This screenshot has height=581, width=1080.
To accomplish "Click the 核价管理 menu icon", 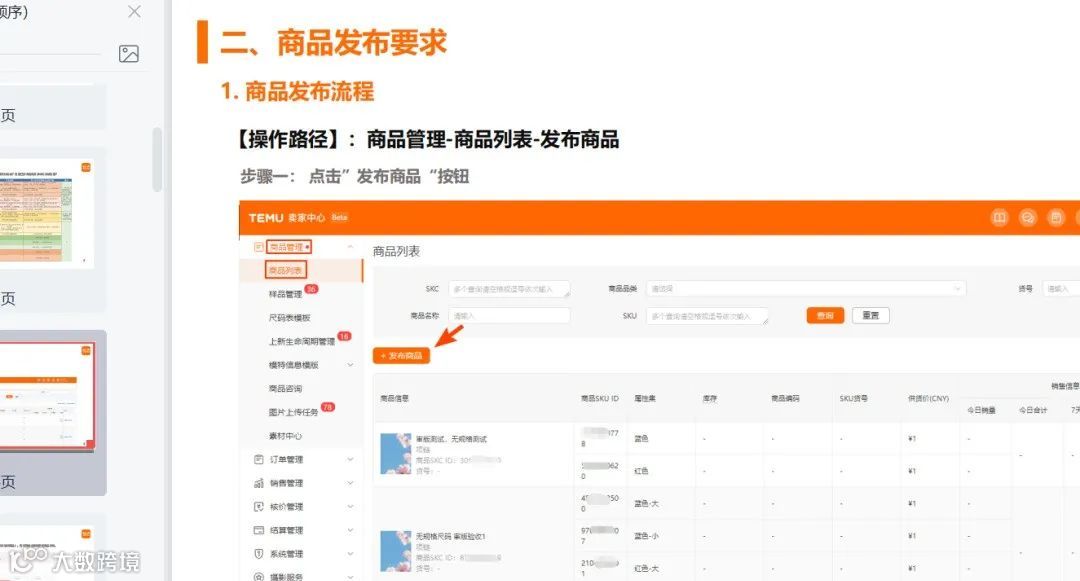I will 259,507.
